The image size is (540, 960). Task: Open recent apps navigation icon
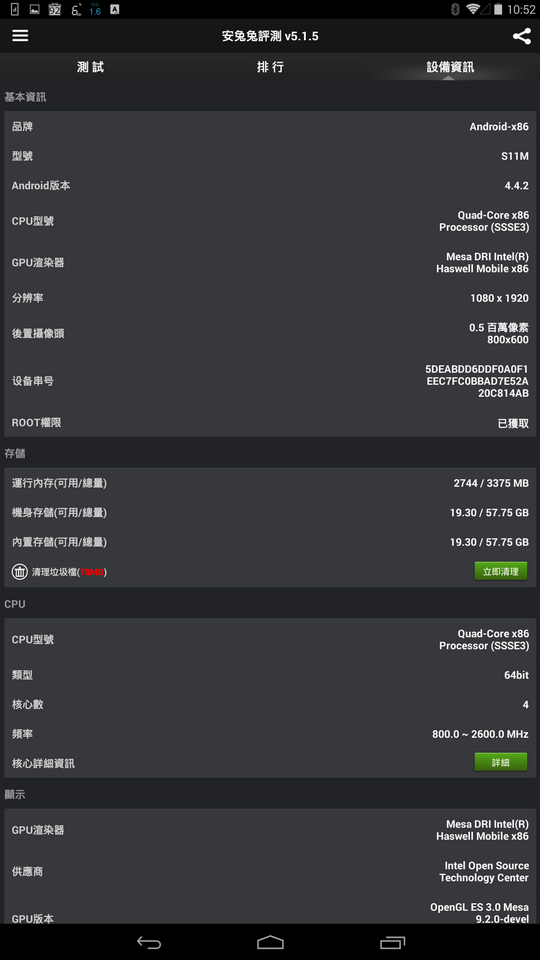pyautogui.click(x=392, y=942)
